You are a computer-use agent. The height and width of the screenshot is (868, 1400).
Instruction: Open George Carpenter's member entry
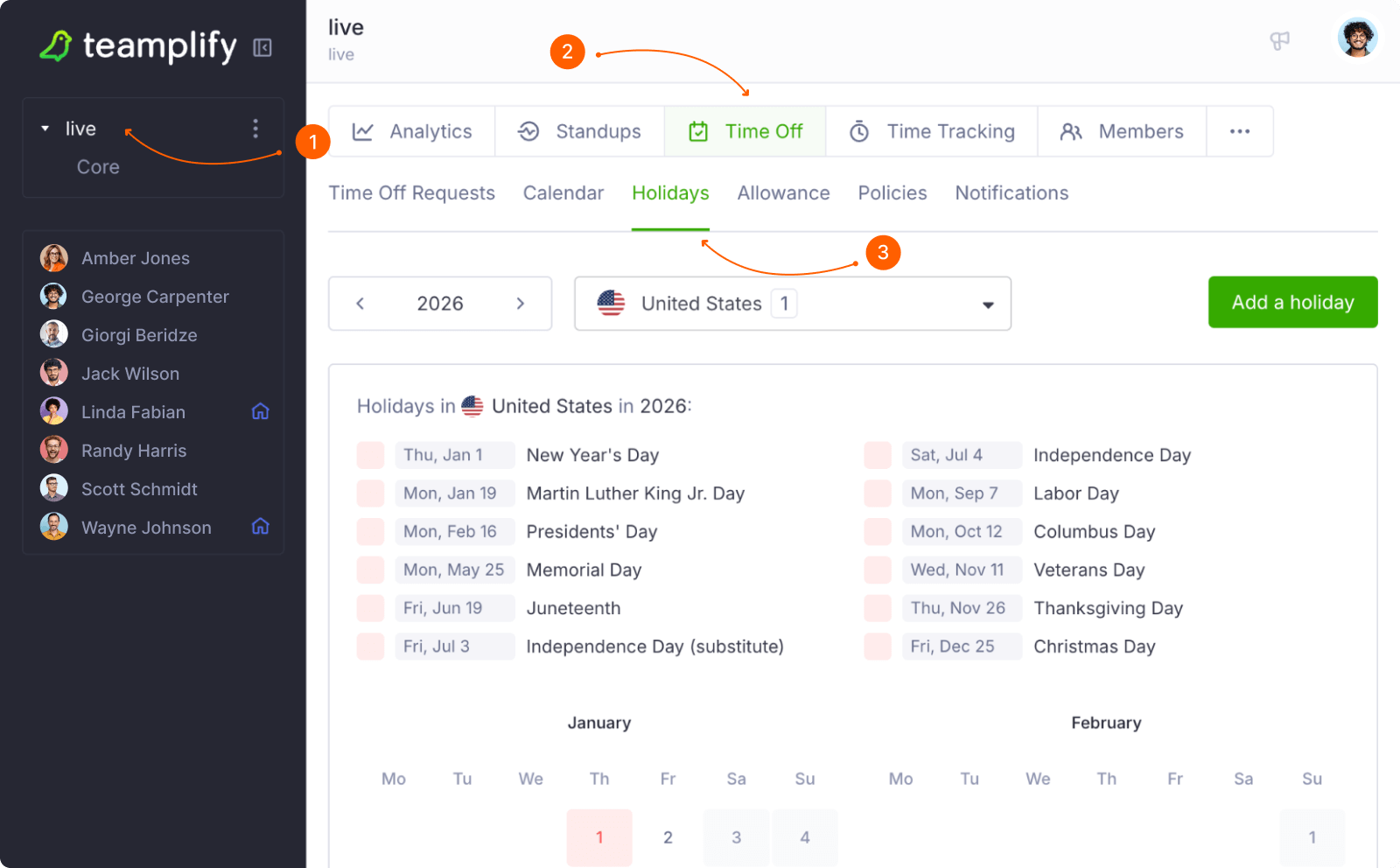tap(155, 297)
